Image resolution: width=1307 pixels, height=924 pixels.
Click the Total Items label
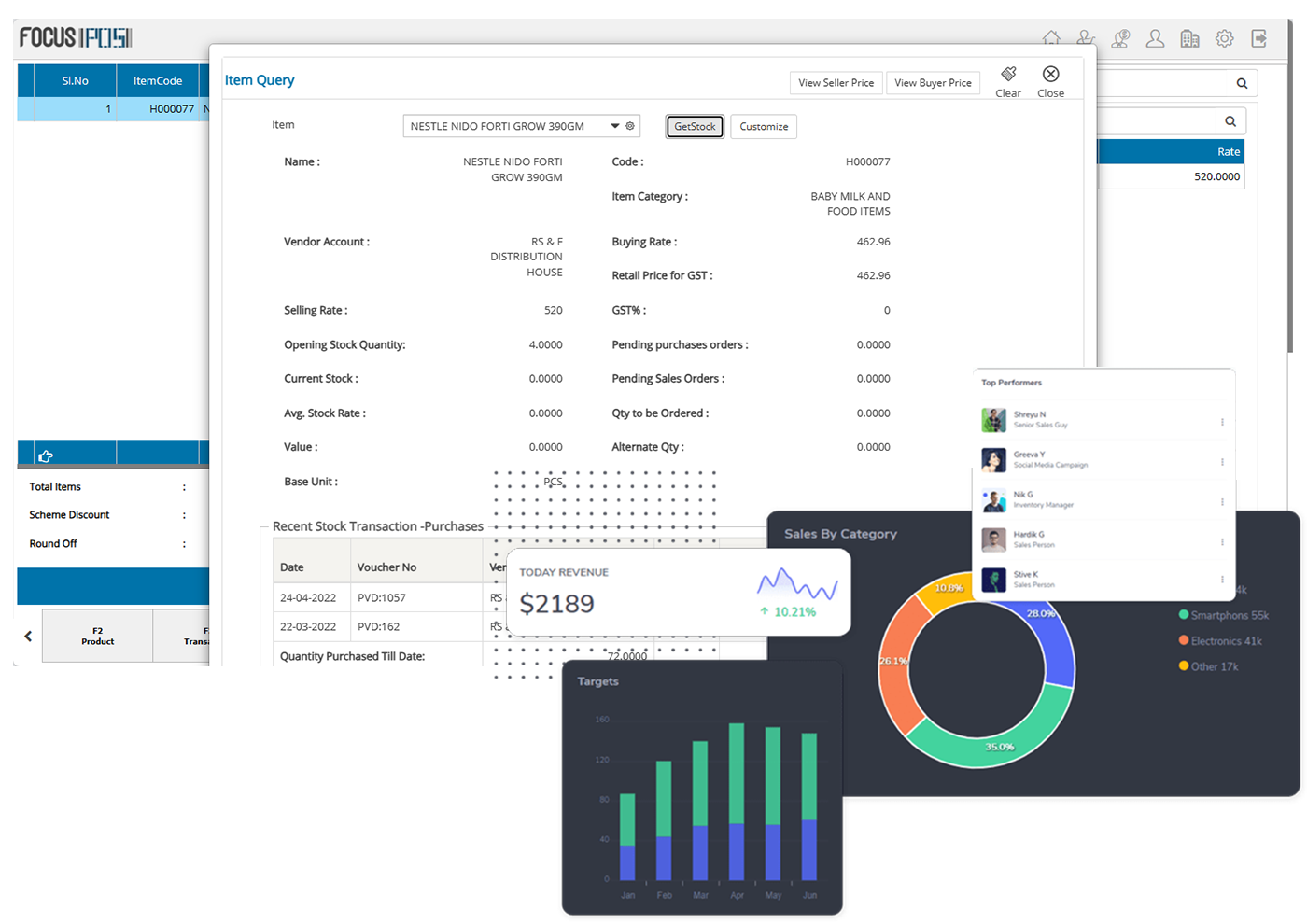point(55,487)
